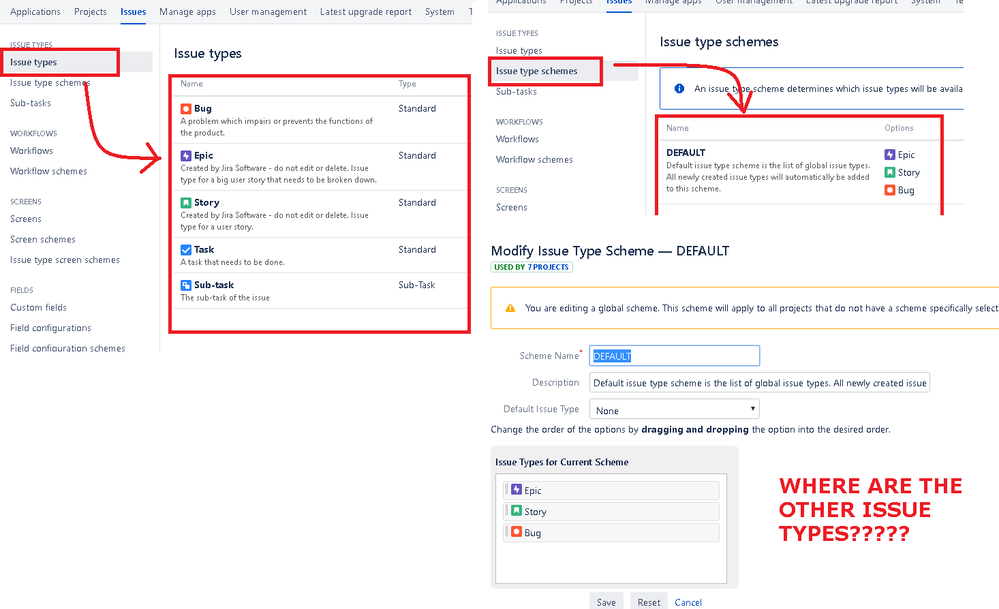The width and height of the screenshot is (999, 609).
Task: Open Issue type screen schemes in the sidebar
Action: (x=64, y=259)
